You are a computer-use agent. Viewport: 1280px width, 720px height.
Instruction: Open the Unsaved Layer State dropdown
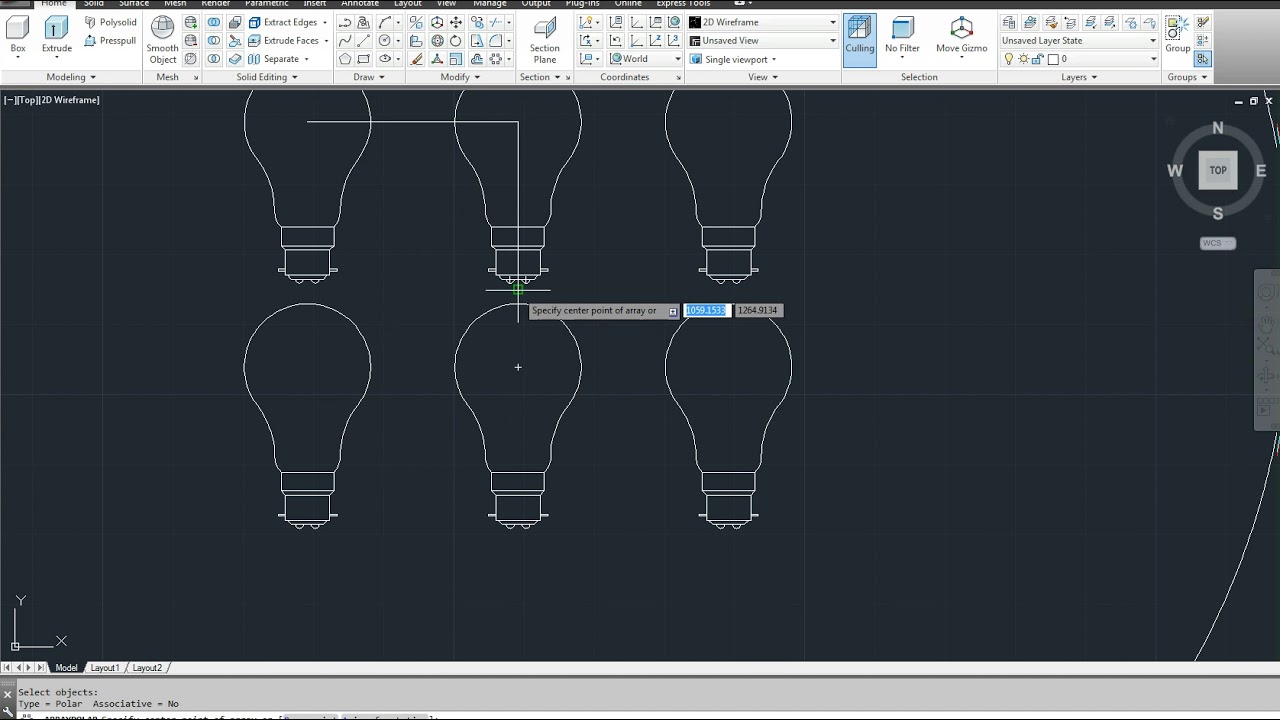1079,41
